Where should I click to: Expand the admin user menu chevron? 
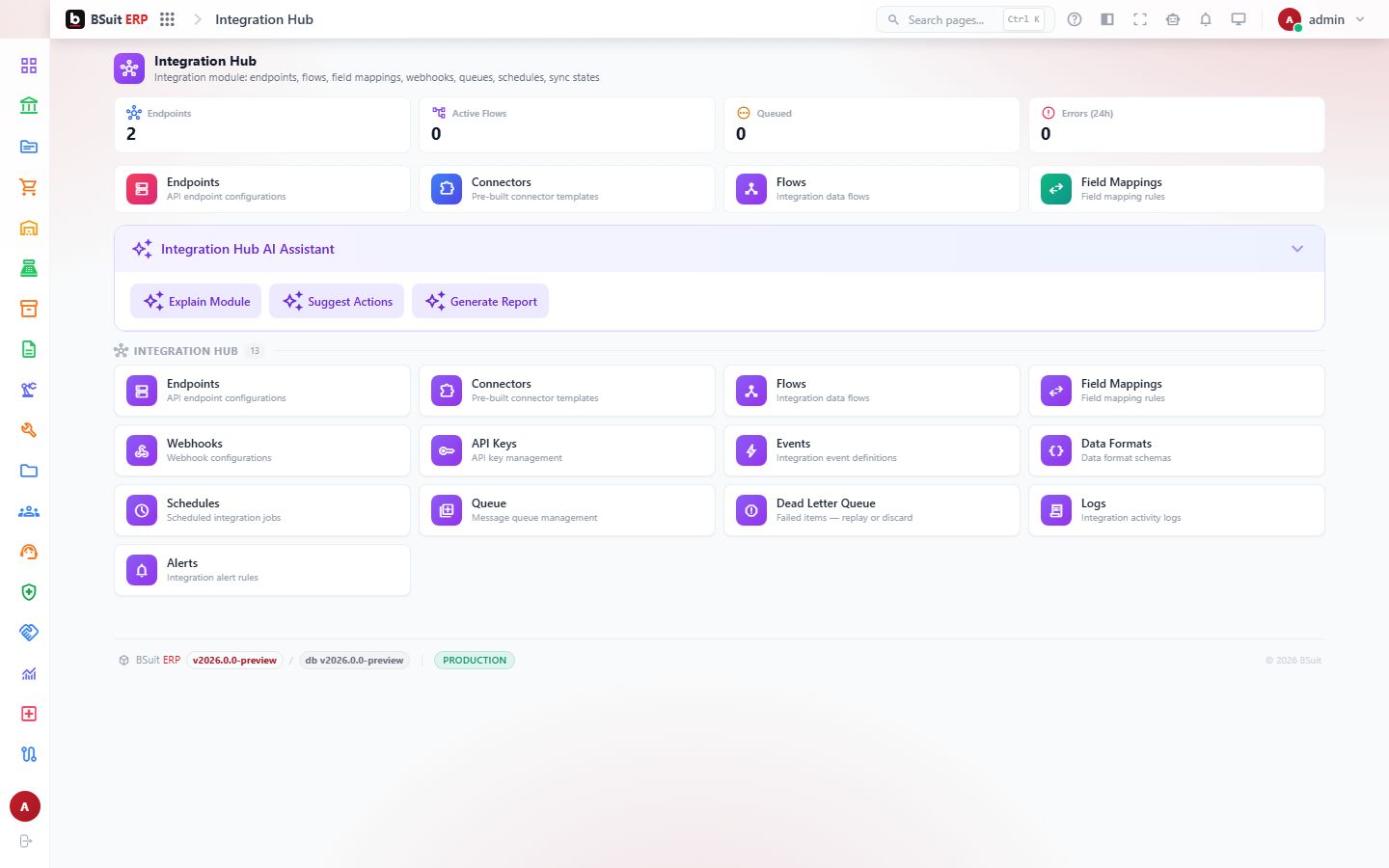(x=1360, y=19)
